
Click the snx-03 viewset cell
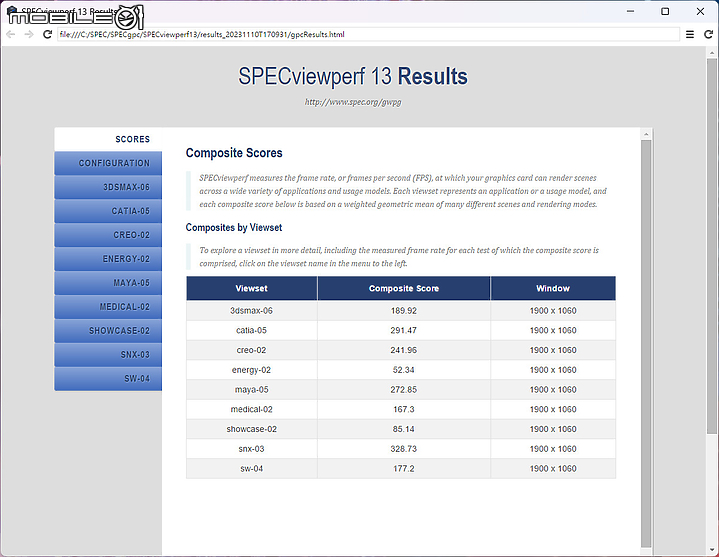pyautogui.click(x=251, y=448)
